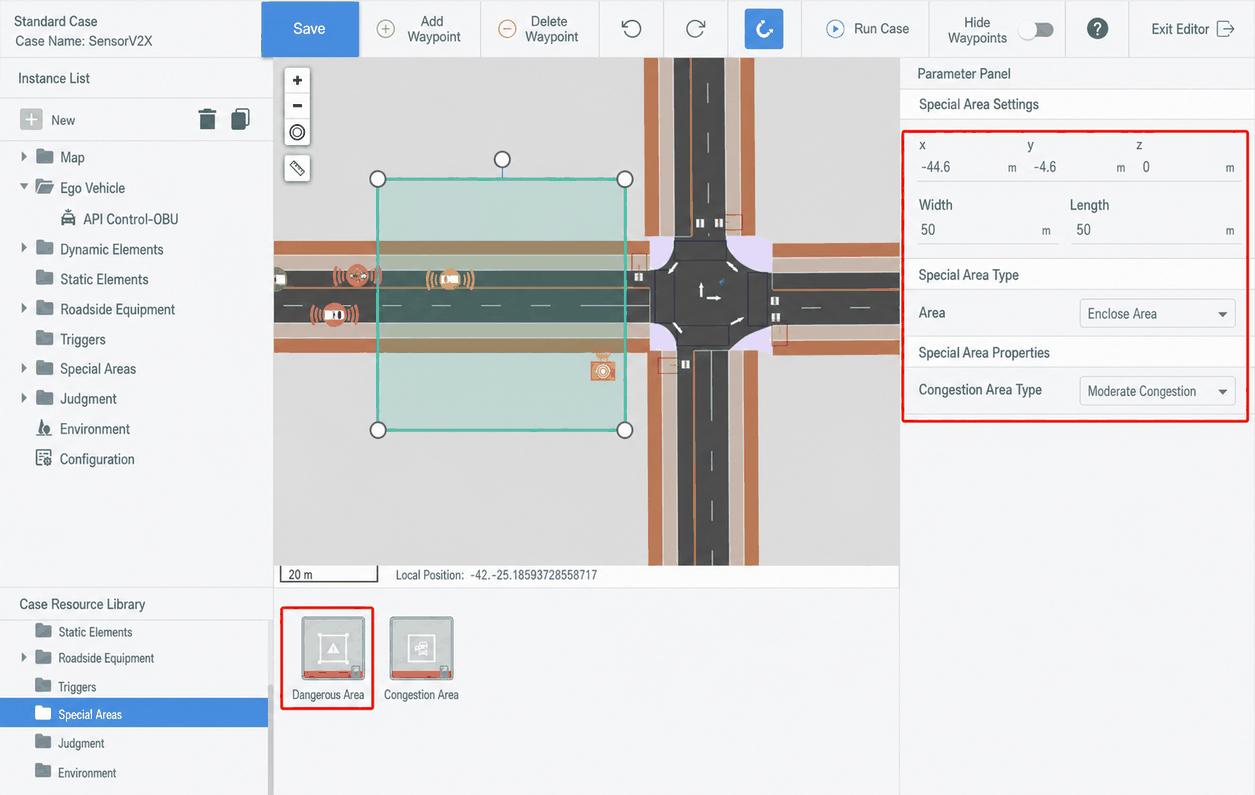Click the roadside camera icon on the map
The height and width of the screenshot is (795, 1255).
coord(602,370)
